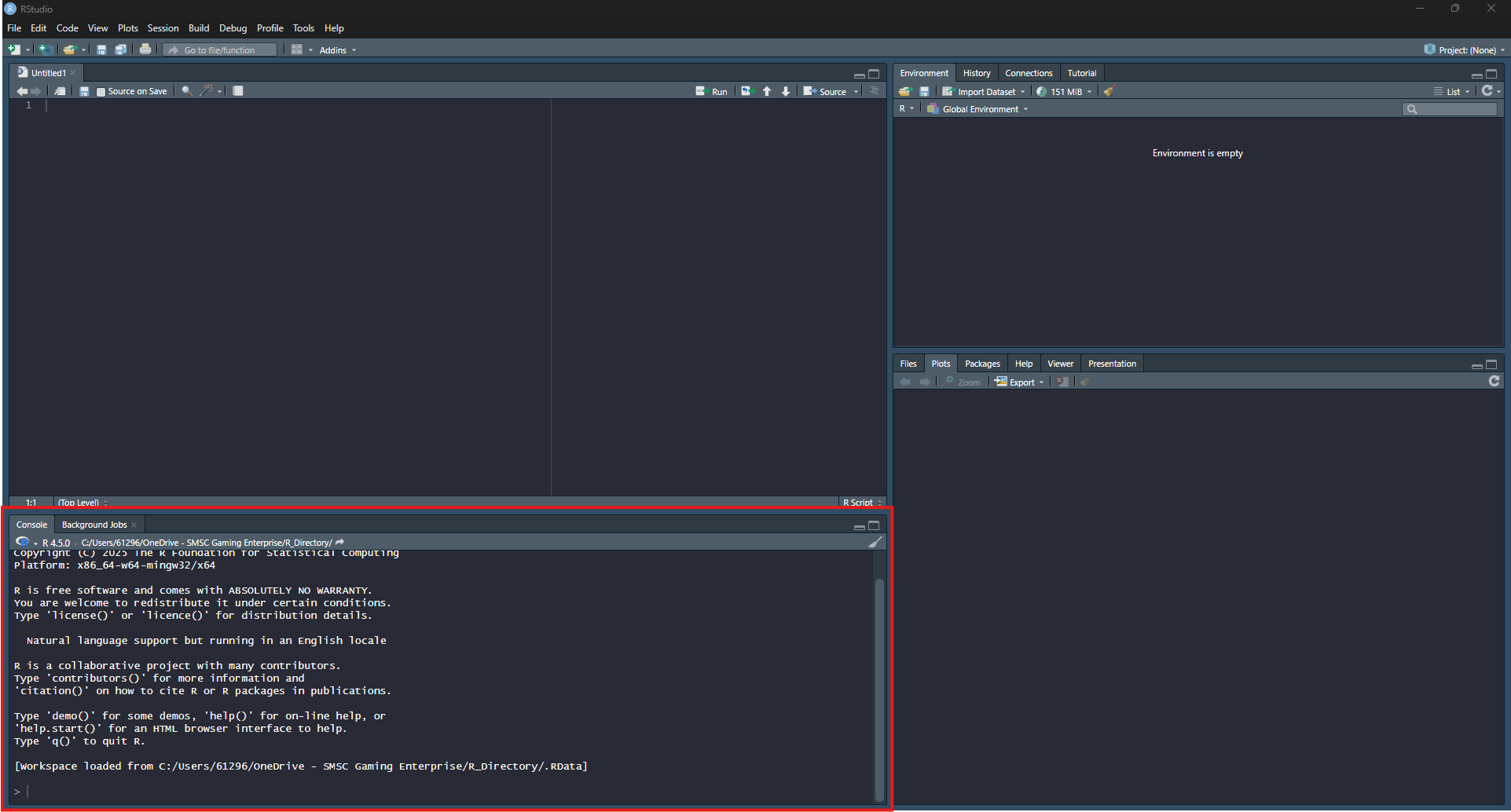Click the Go to file/function field
Viewport: 1511px width, 812px height.
tap(221, 50)
